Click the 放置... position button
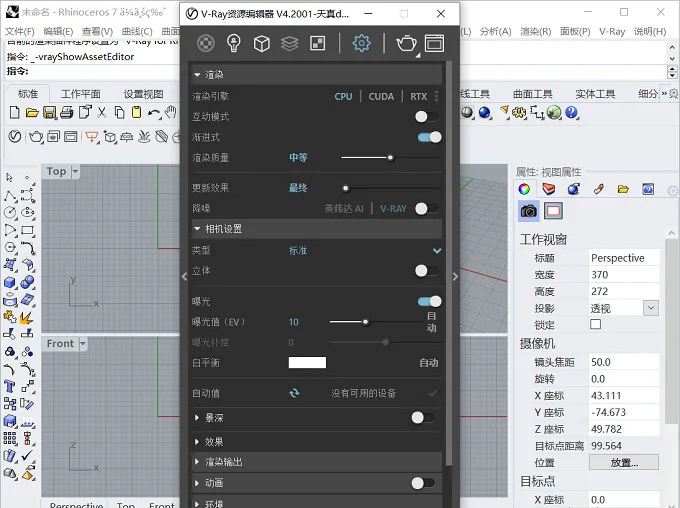 click(x=624, y=462)
